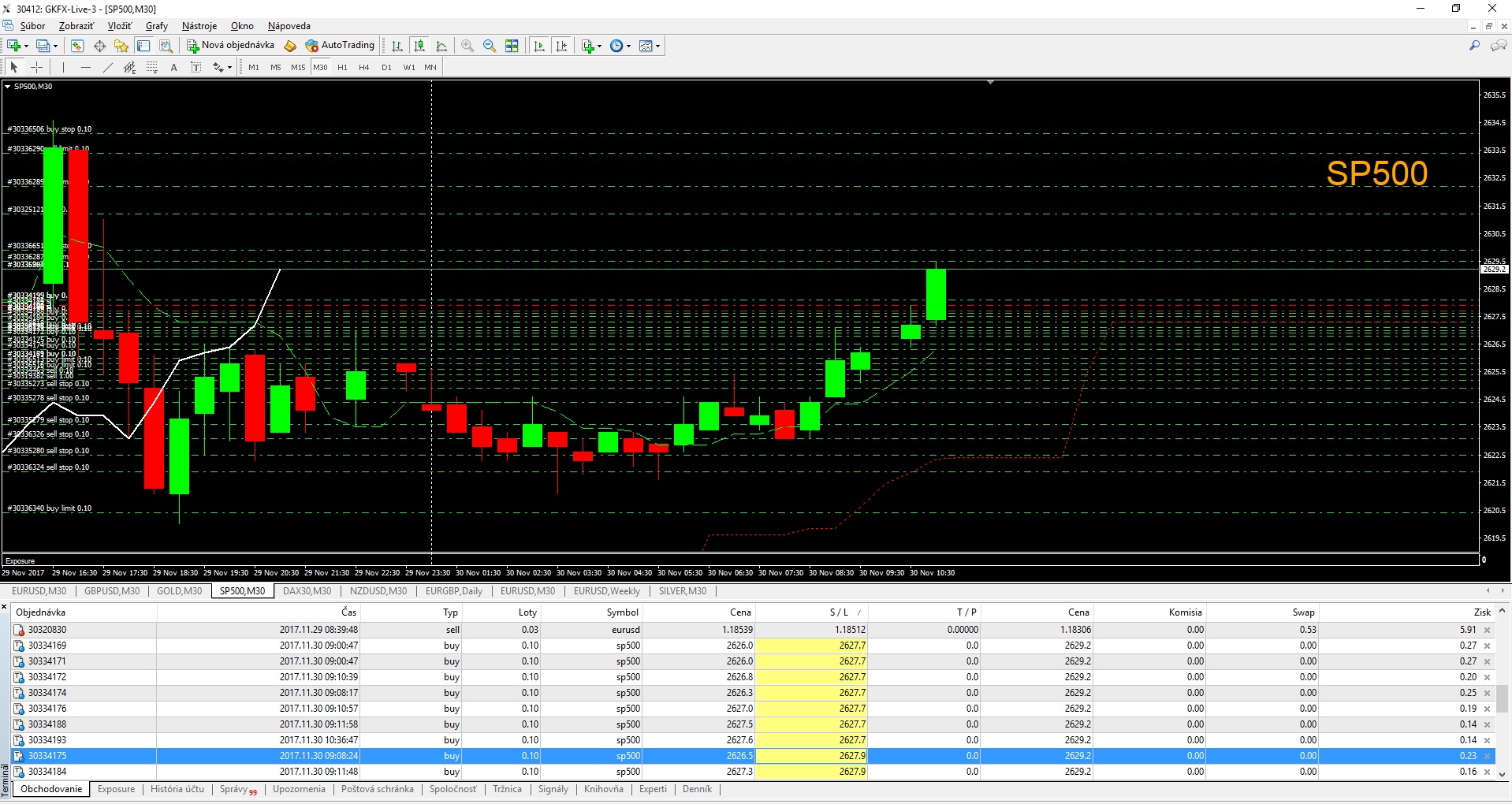Click the chart shift triangle marker
Screen dimensions: 1512x804
(990, 82)
